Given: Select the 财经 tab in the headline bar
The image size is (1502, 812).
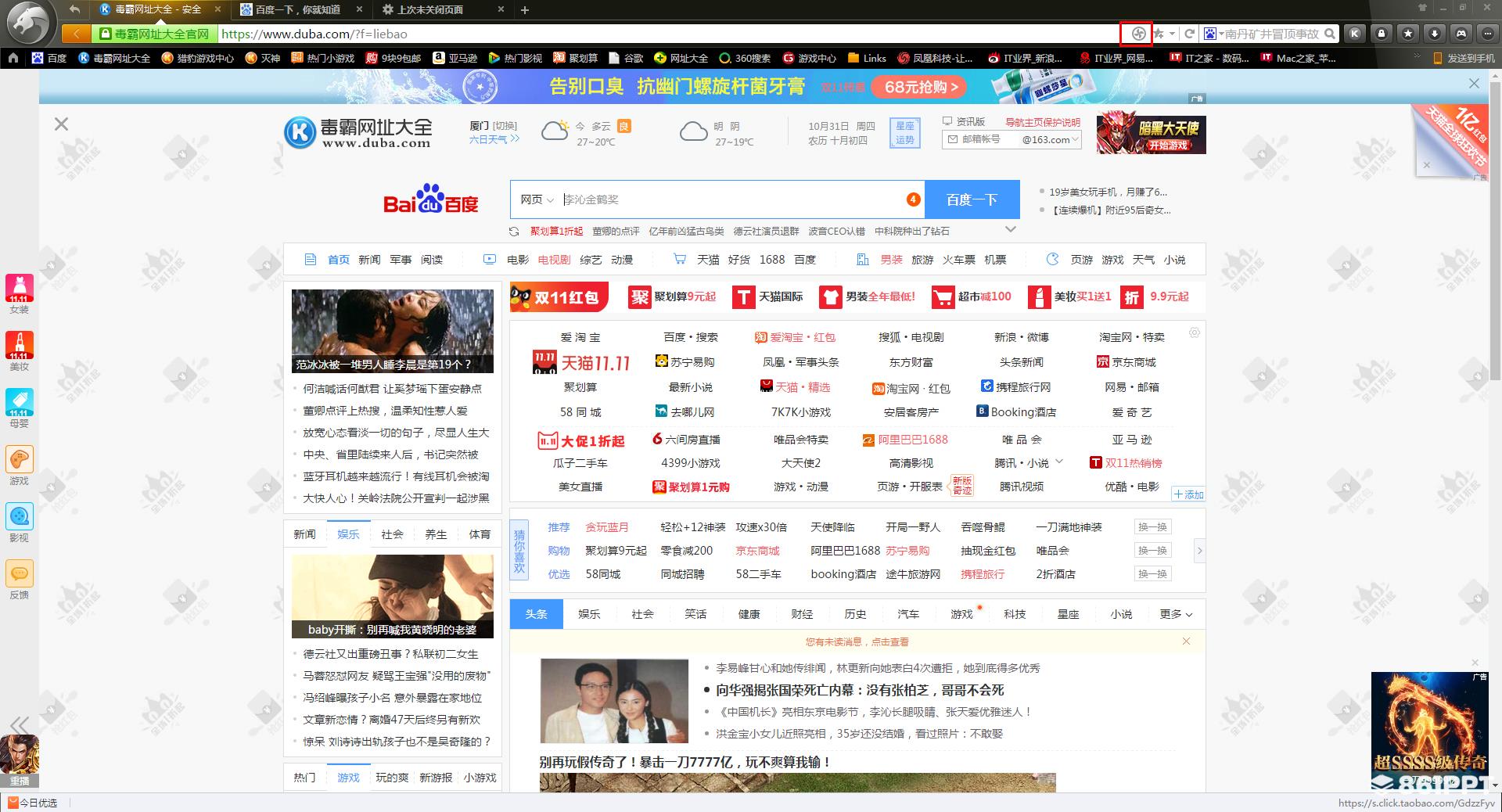Looking at the screenshot, I should click(802, 614).
